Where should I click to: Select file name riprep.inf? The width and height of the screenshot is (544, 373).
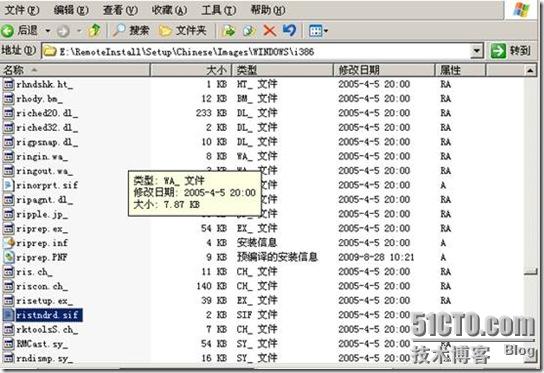[42, 243]
